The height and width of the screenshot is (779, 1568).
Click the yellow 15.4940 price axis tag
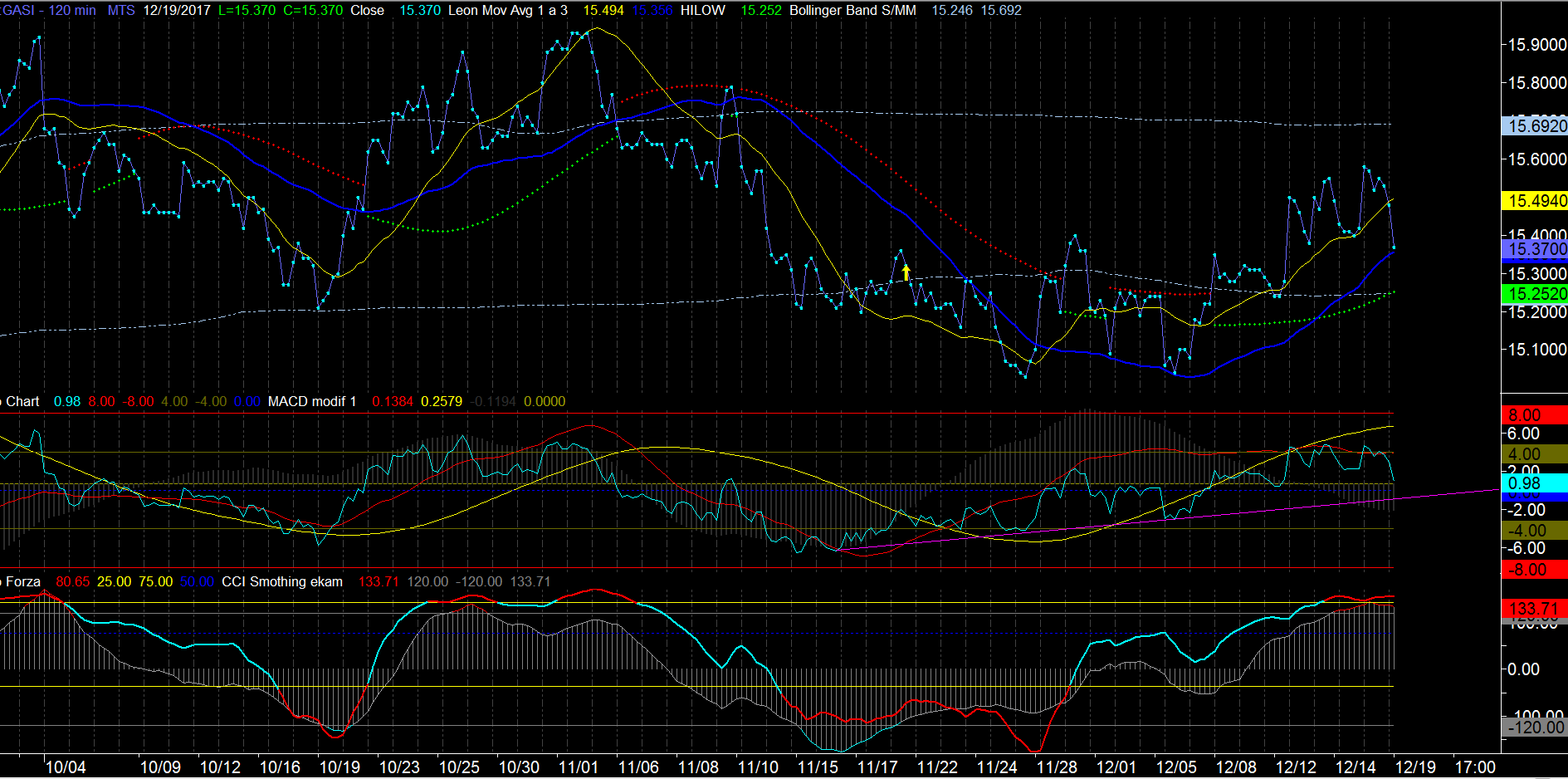pyautogui.click(x=1535, y=200)
